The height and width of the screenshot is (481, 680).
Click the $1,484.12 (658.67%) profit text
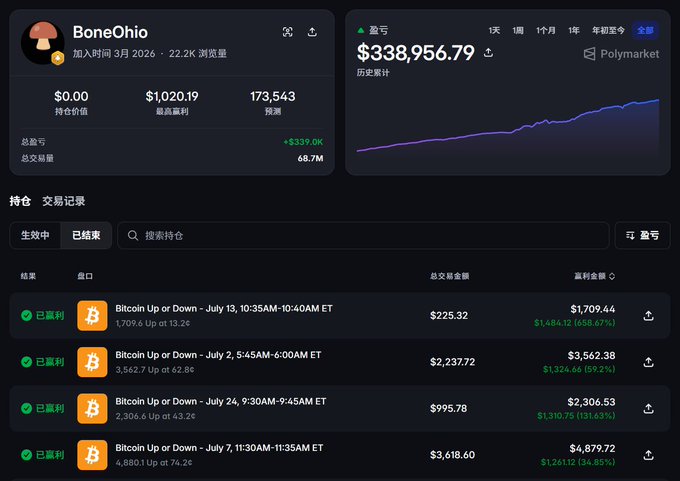point(575,323)
